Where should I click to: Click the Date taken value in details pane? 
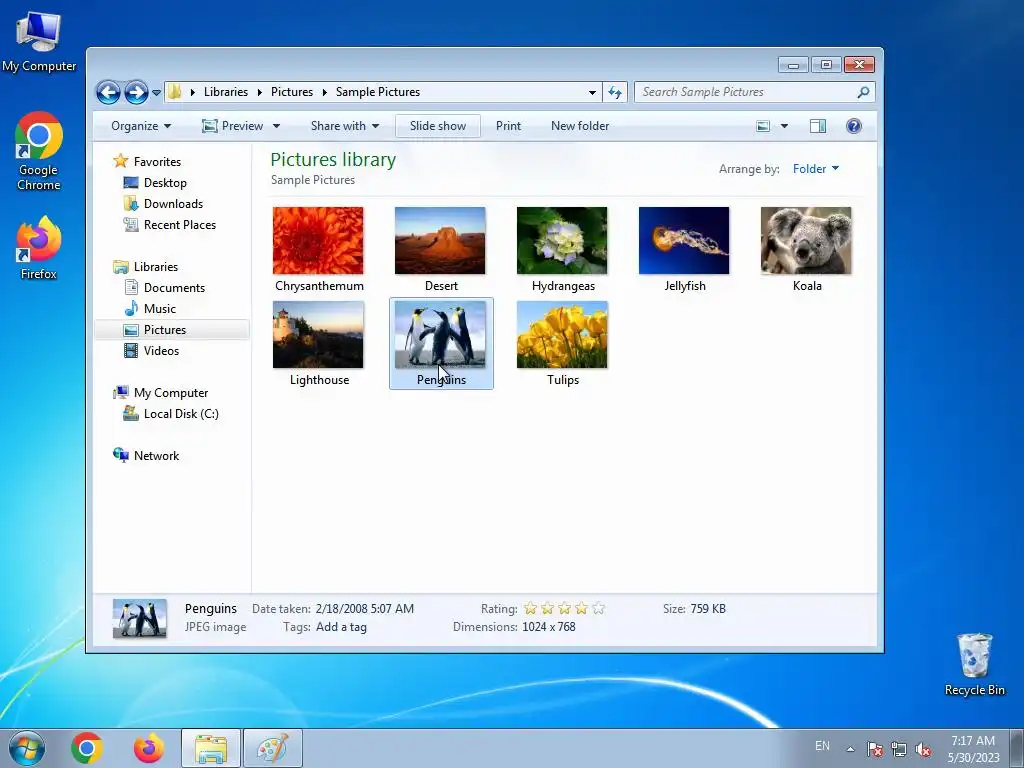pos(364,609)
